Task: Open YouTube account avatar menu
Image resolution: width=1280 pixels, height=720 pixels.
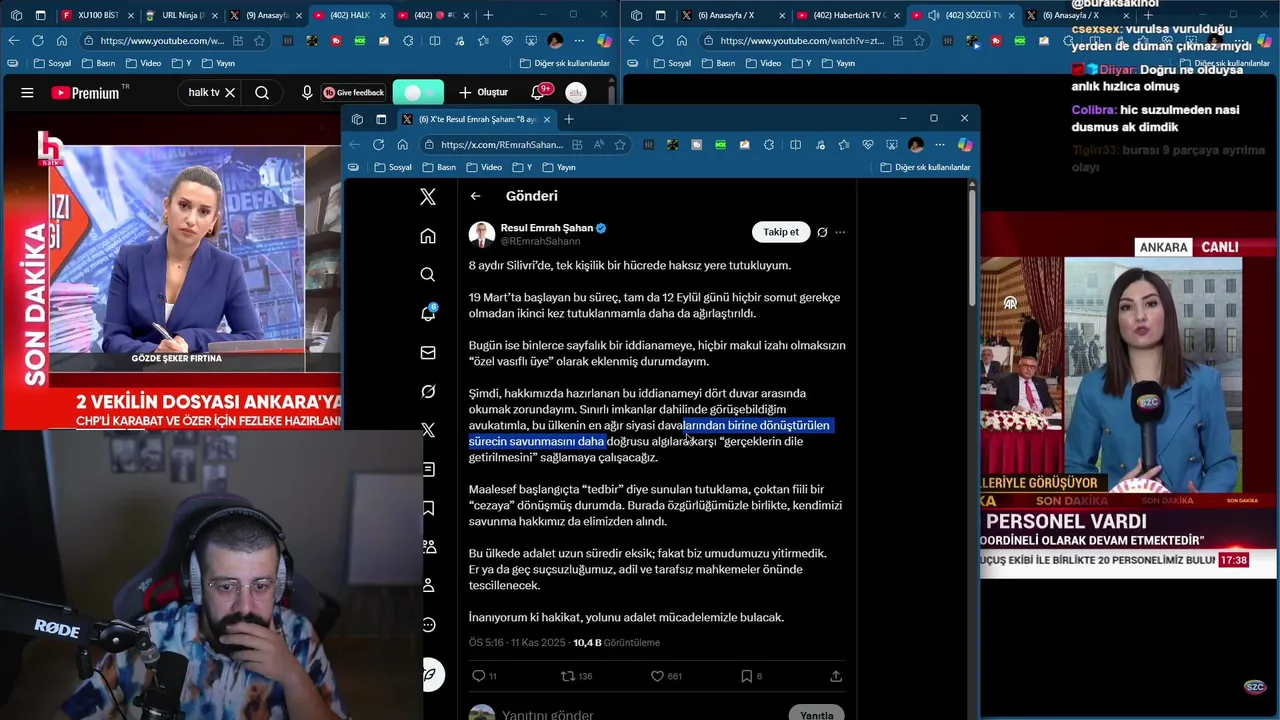Action: pyautogui.click(x=576, y=93)
